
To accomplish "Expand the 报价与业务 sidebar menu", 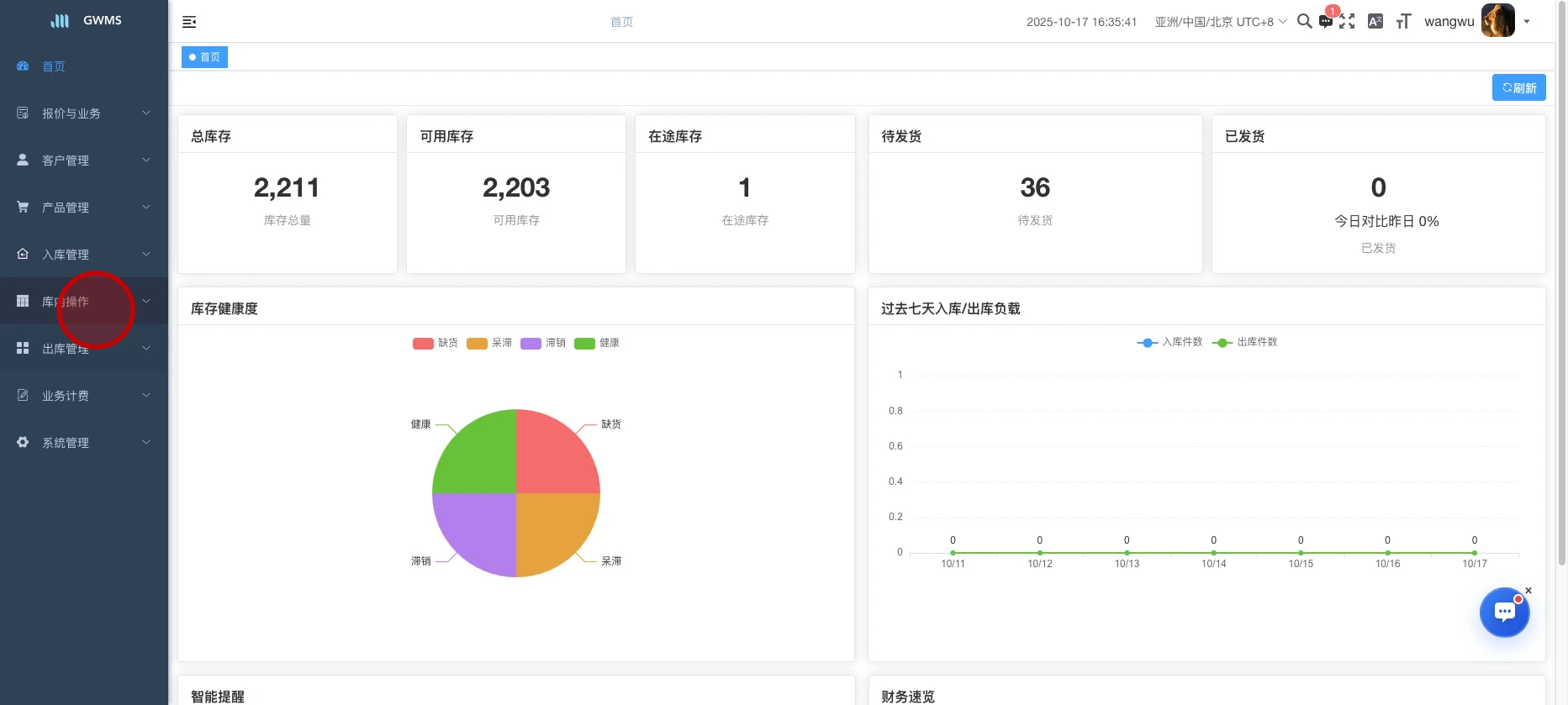I will [x=84, y=113].
